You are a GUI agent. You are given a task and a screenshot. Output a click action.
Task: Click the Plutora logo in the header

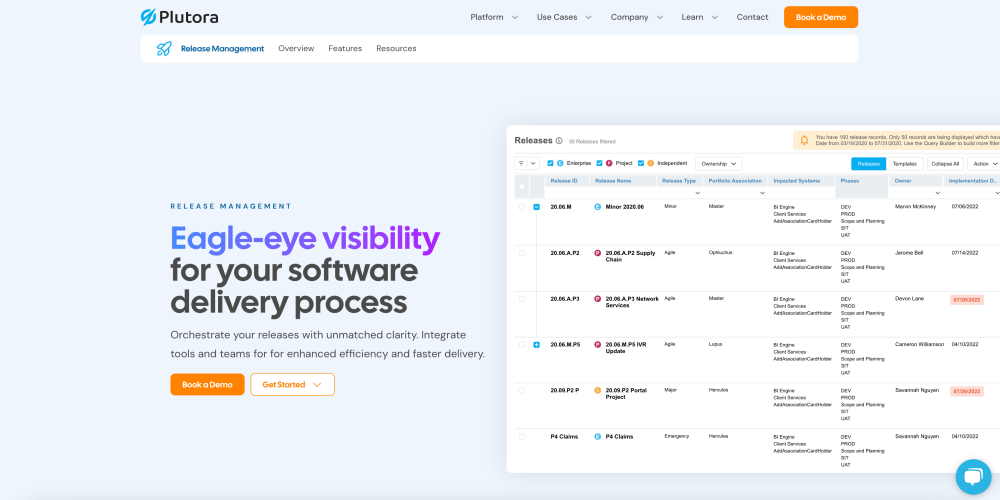coord(179,17)
